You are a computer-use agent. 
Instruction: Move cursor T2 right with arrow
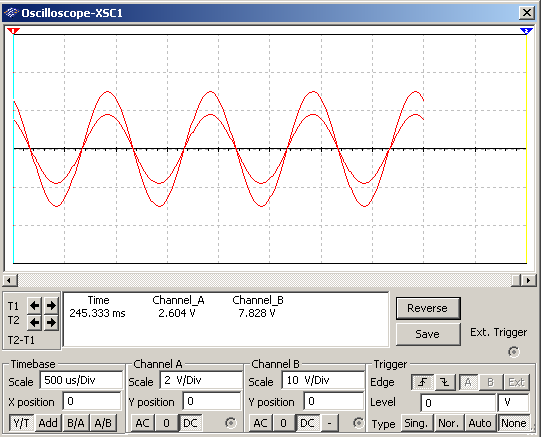(51, 323)
